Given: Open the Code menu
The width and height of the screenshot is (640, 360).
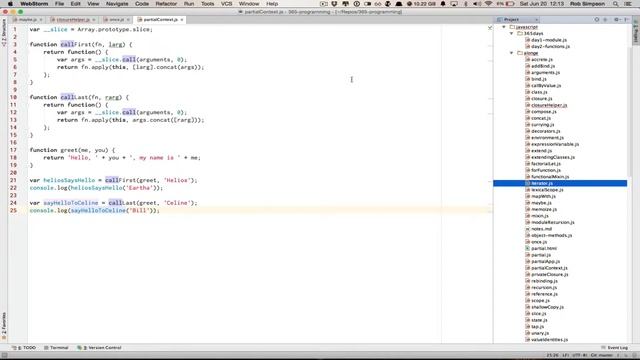Looking at the screenshot, I should coord(142,4).
